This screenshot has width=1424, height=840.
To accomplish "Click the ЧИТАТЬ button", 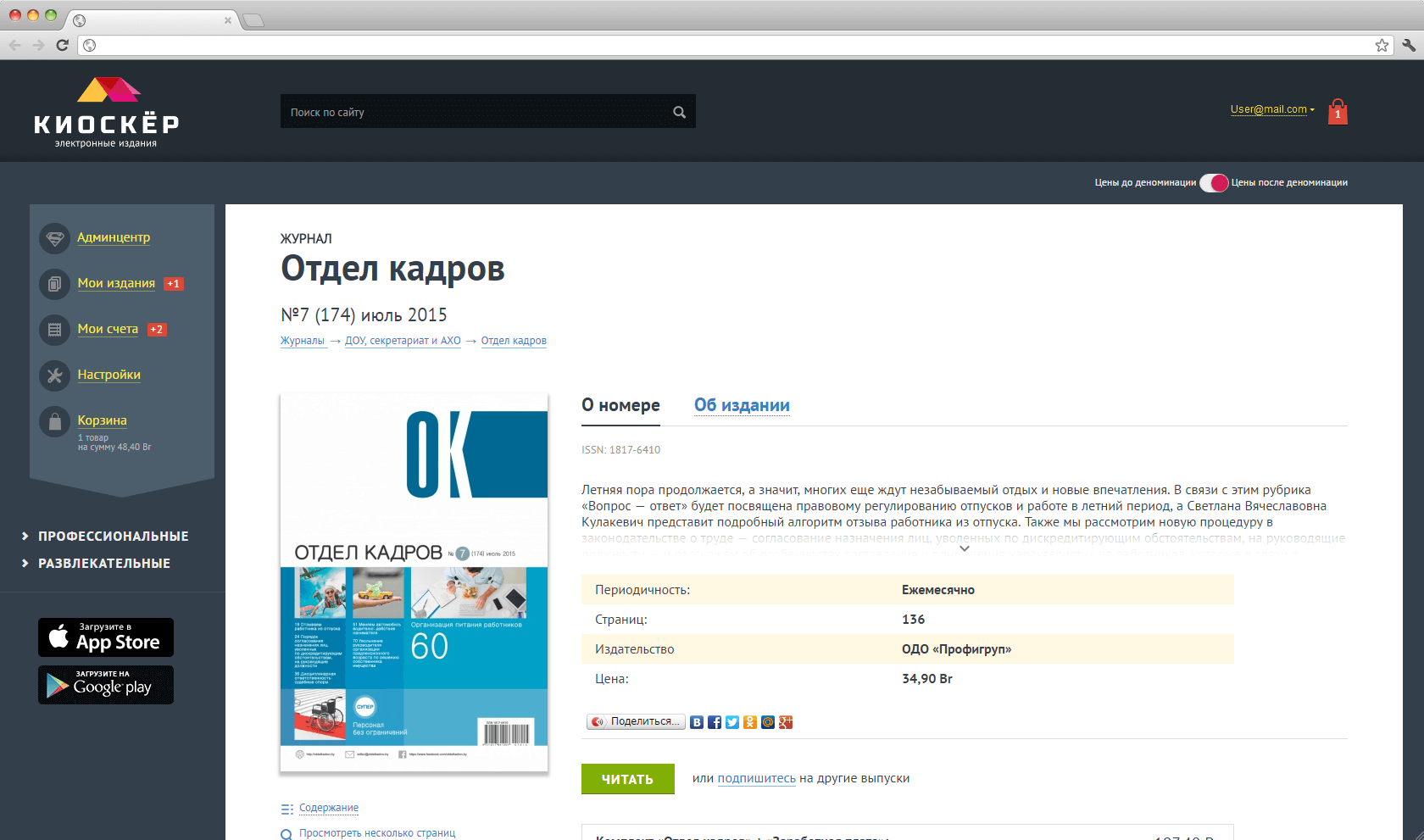I will pyautogui.click(x=628, y=779).
